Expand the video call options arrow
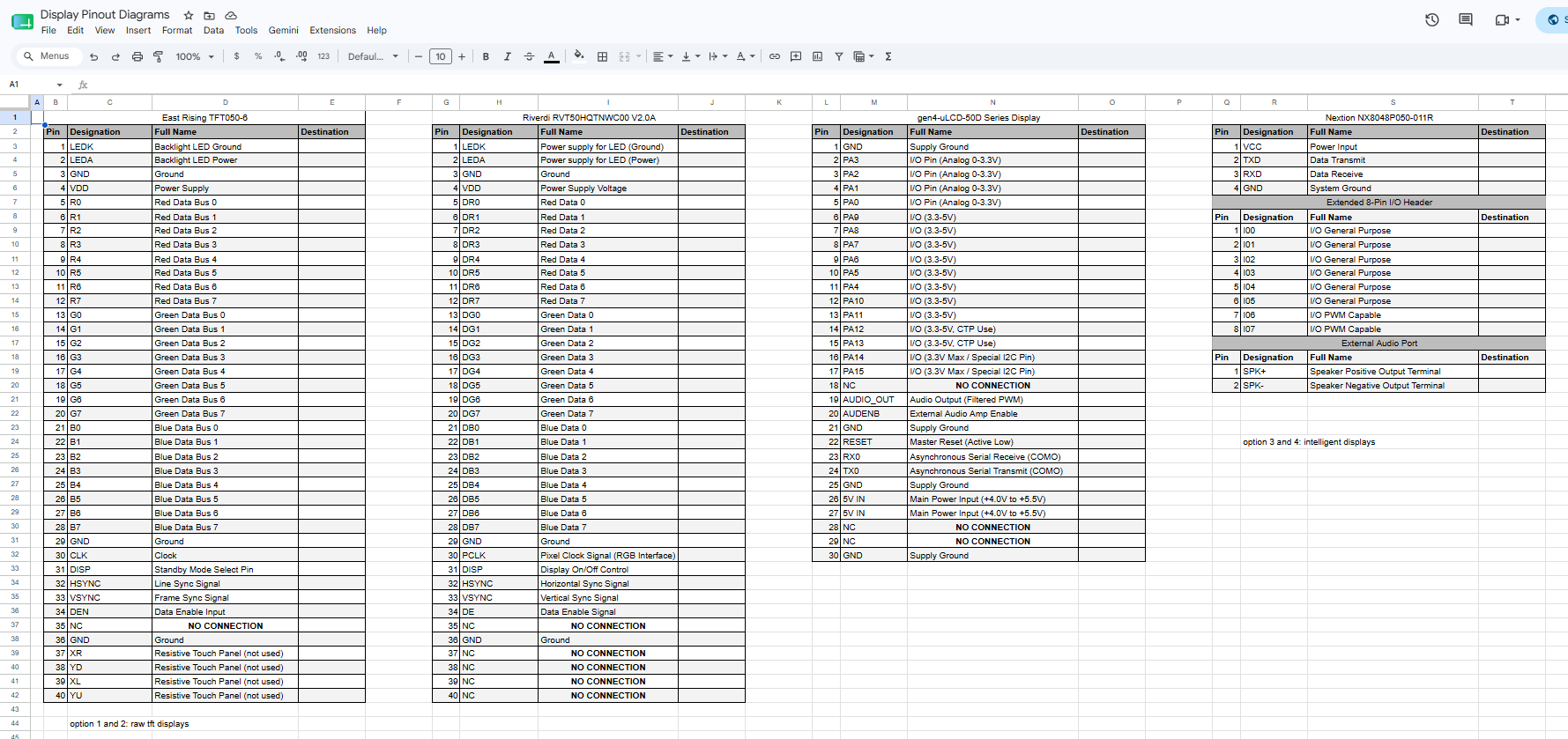1568x739 pixels. 1518,19
